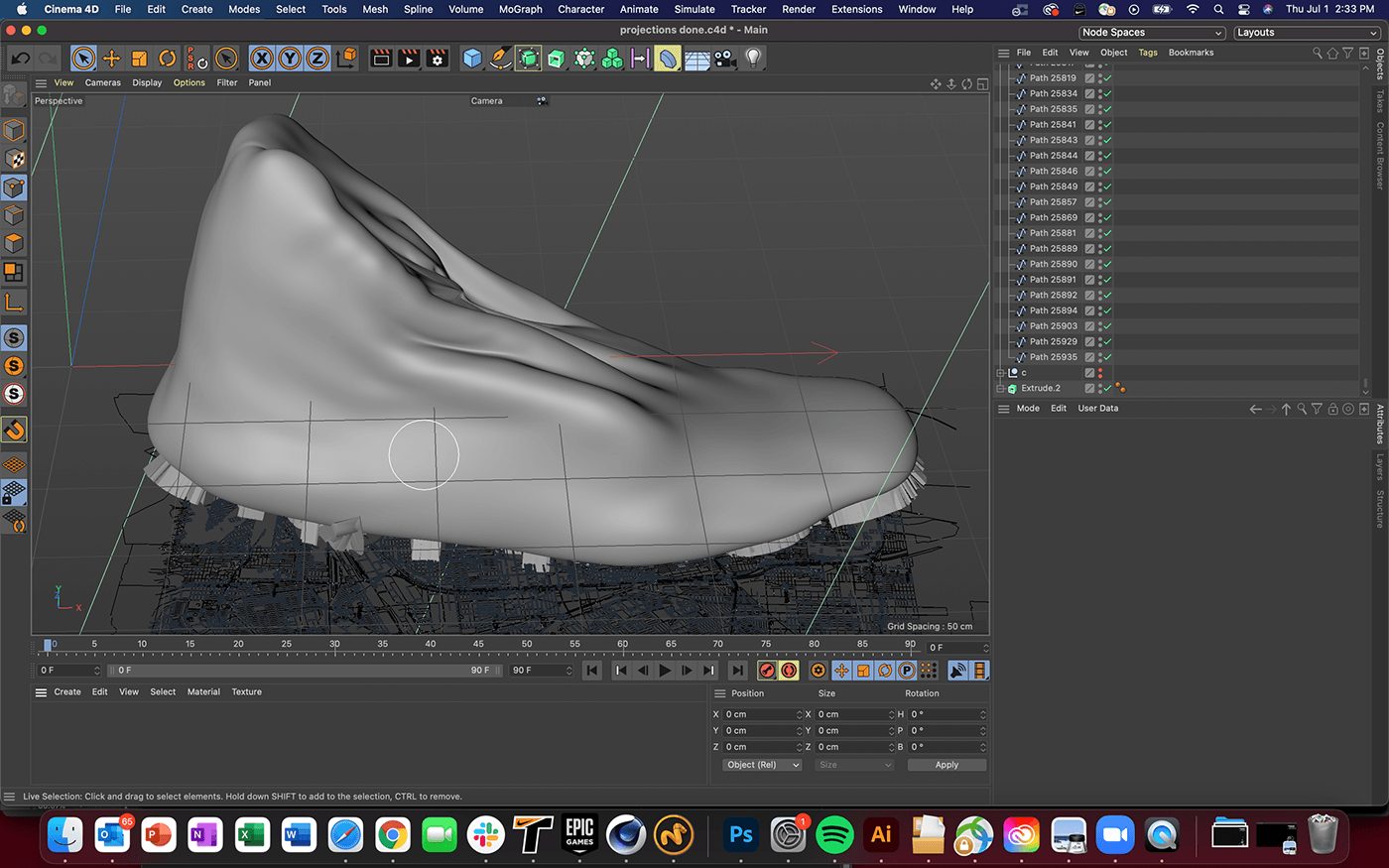Click the Position X input field
This screenshot has width=1389, height=868.
point(762,715)
